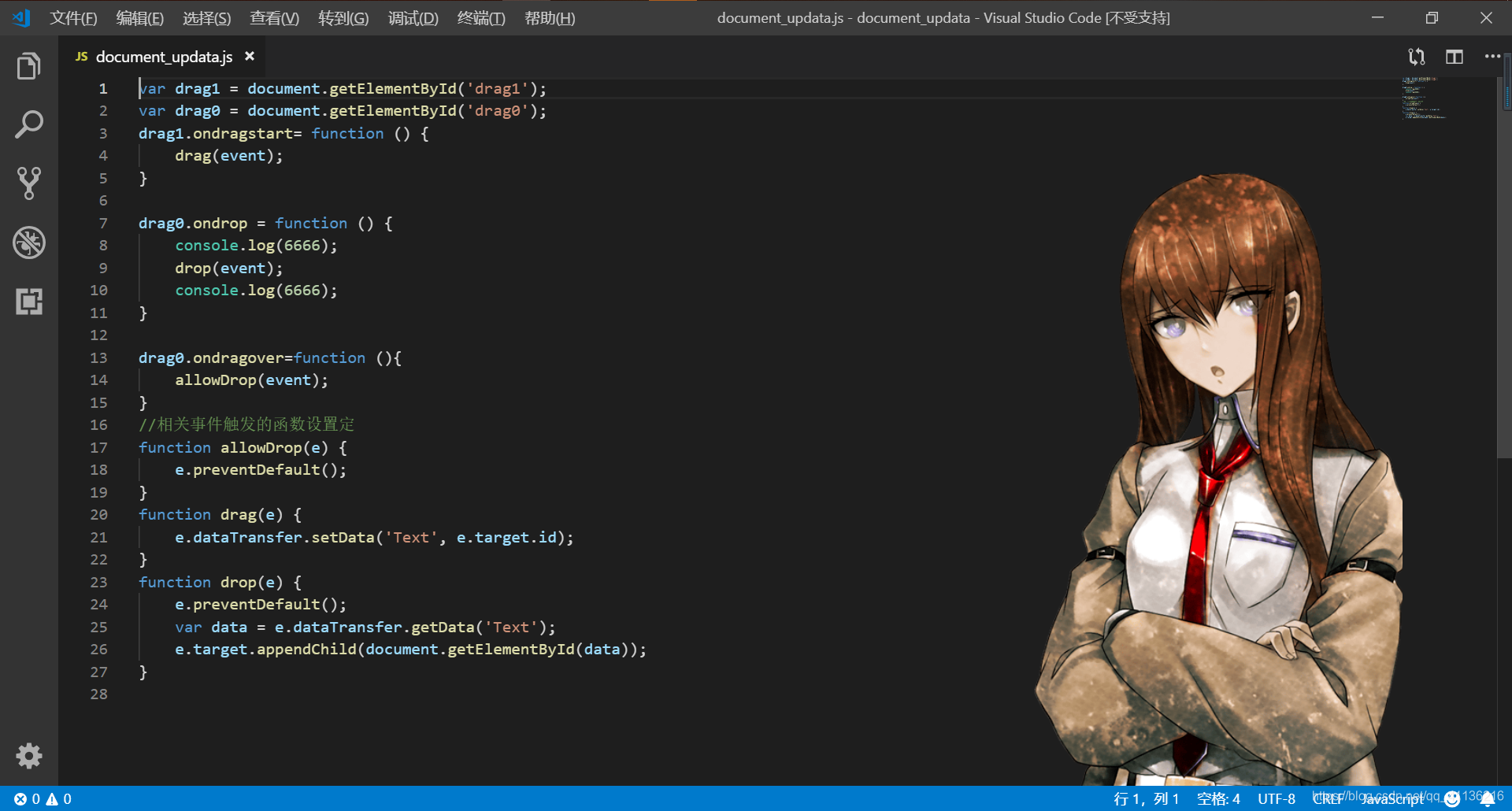Open the 查看(V) menu

pos(274,18)
